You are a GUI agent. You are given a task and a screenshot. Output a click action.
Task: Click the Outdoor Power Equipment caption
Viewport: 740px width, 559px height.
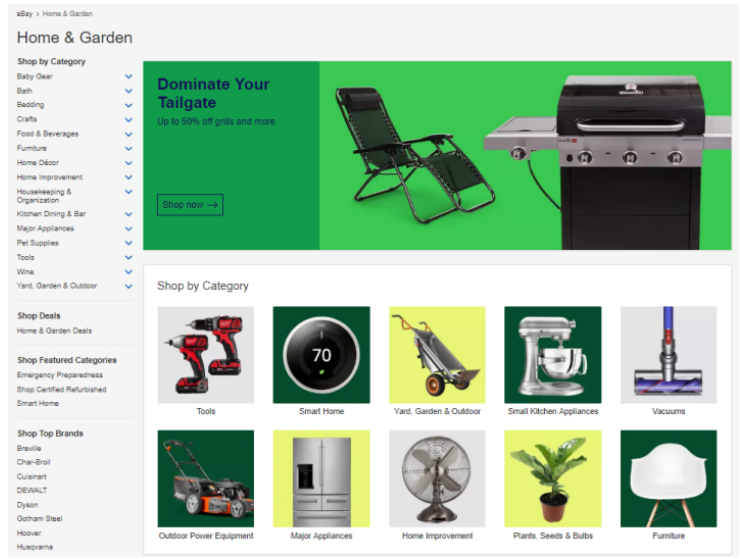206,536
